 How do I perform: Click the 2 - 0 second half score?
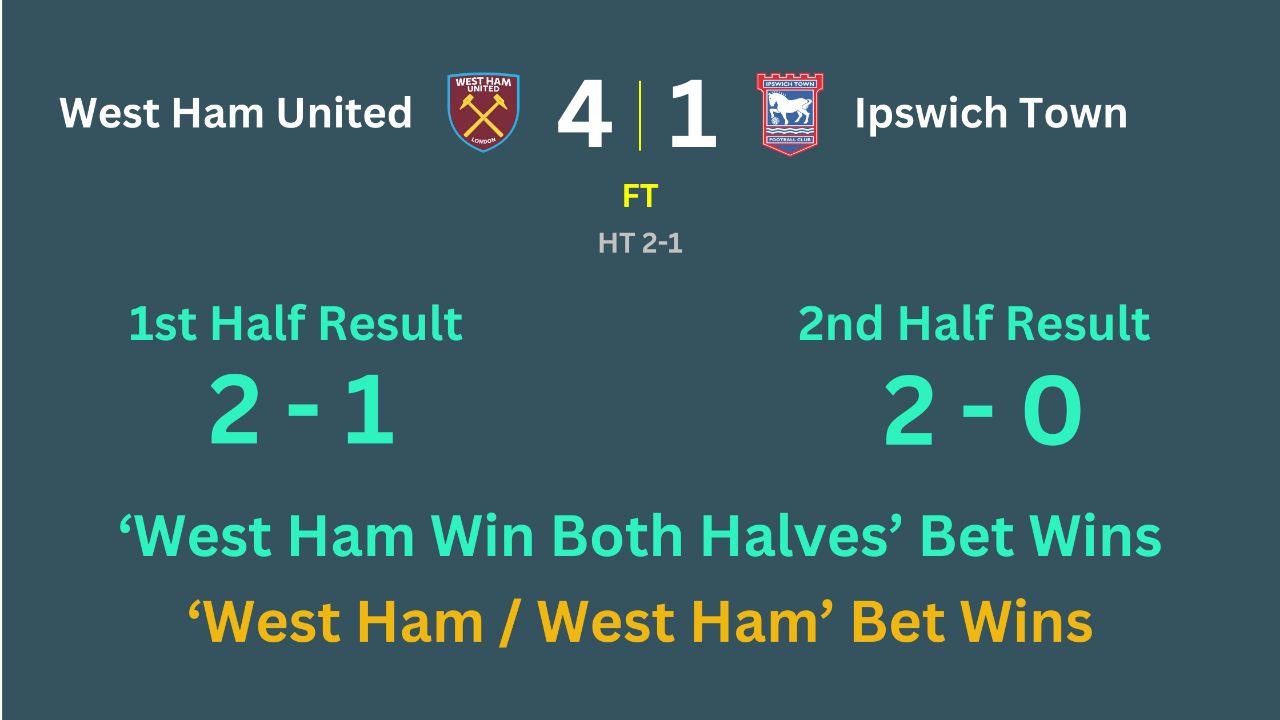click(982, 412)
